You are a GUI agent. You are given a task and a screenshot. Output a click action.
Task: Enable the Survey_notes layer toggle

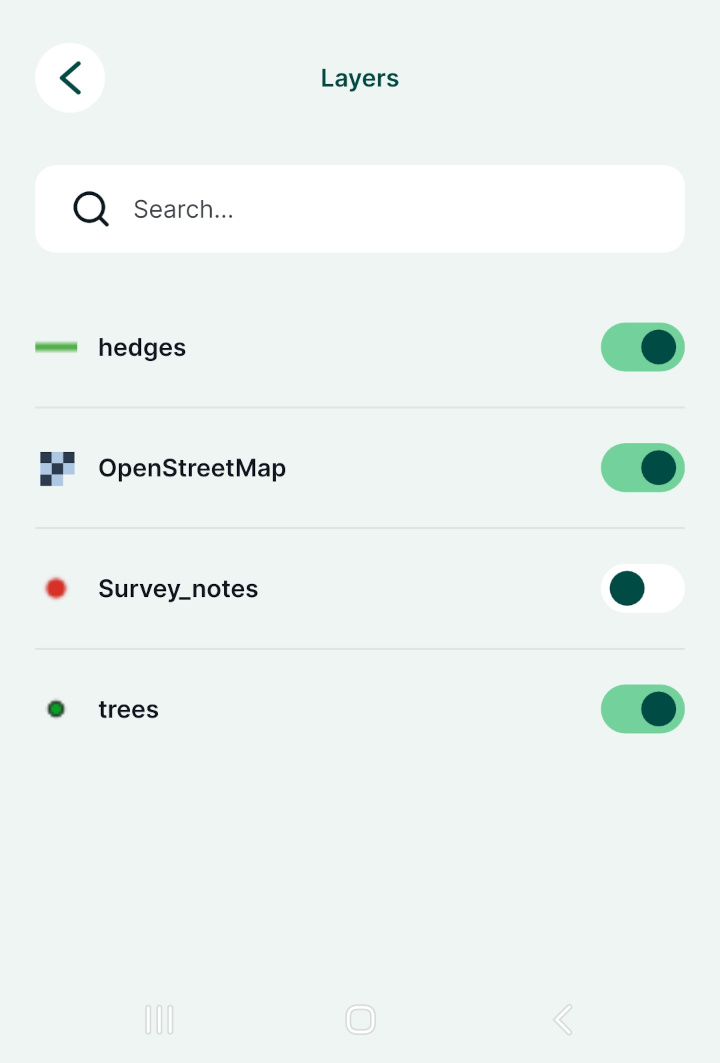(643, 588)
